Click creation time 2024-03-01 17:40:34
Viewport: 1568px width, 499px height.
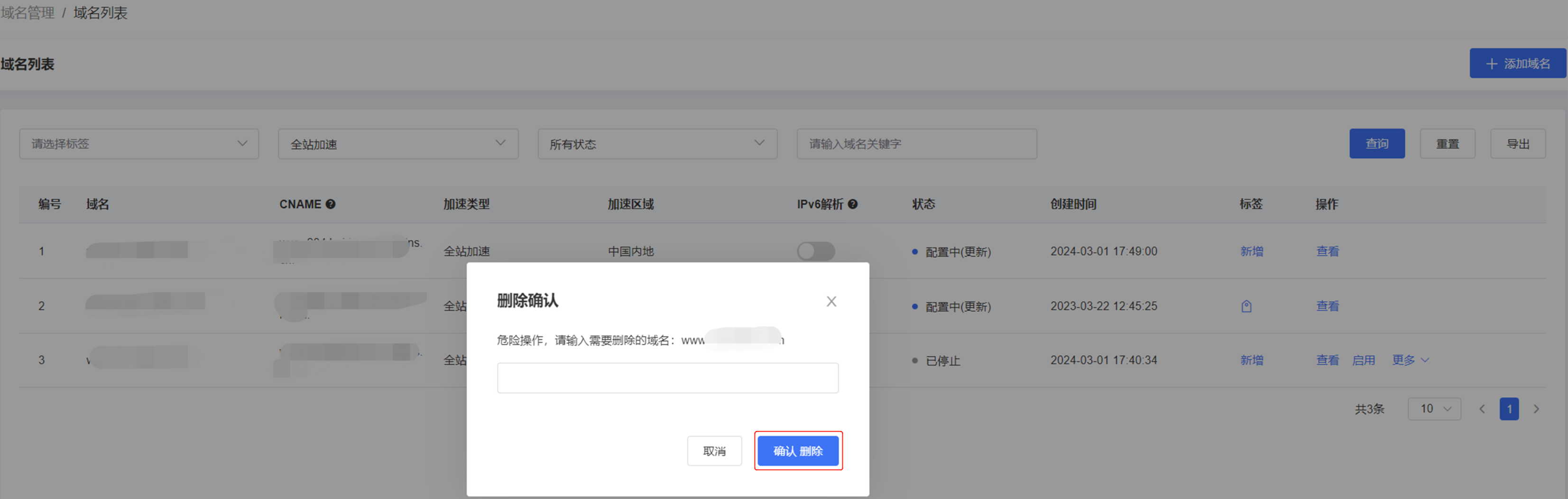click(x=1104, y=360)
